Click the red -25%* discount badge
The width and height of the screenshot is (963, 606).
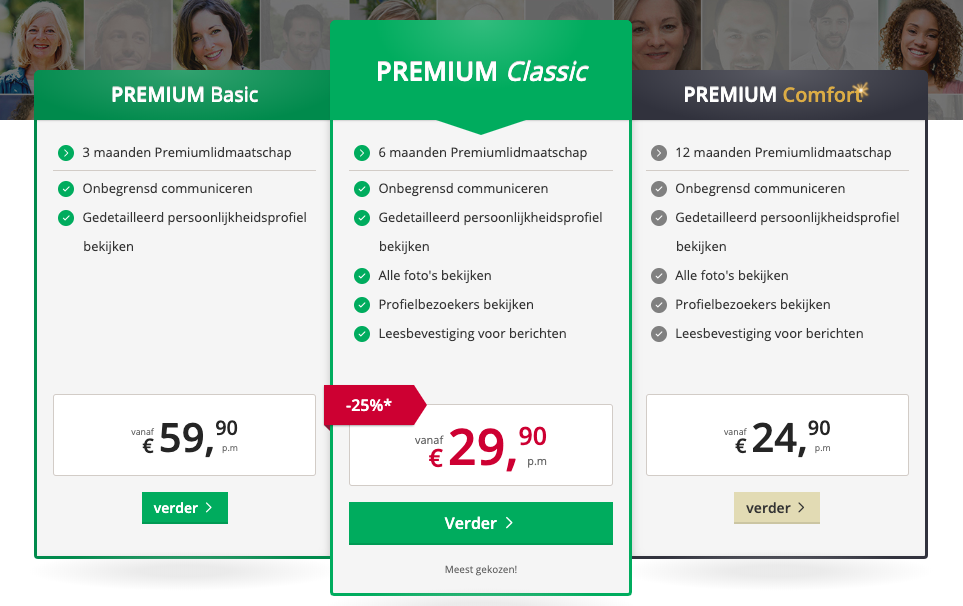pos(374,405)
